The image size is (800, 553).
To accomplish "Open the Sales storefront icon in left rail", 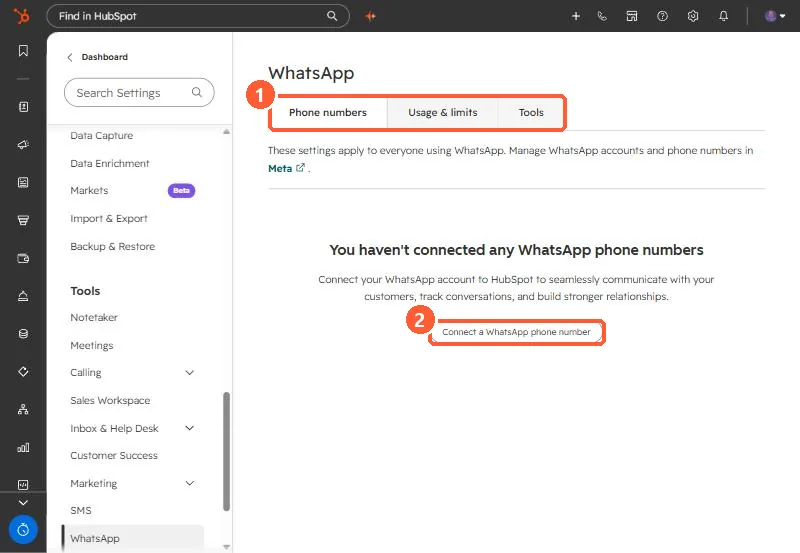I will [x=23, y=220].
